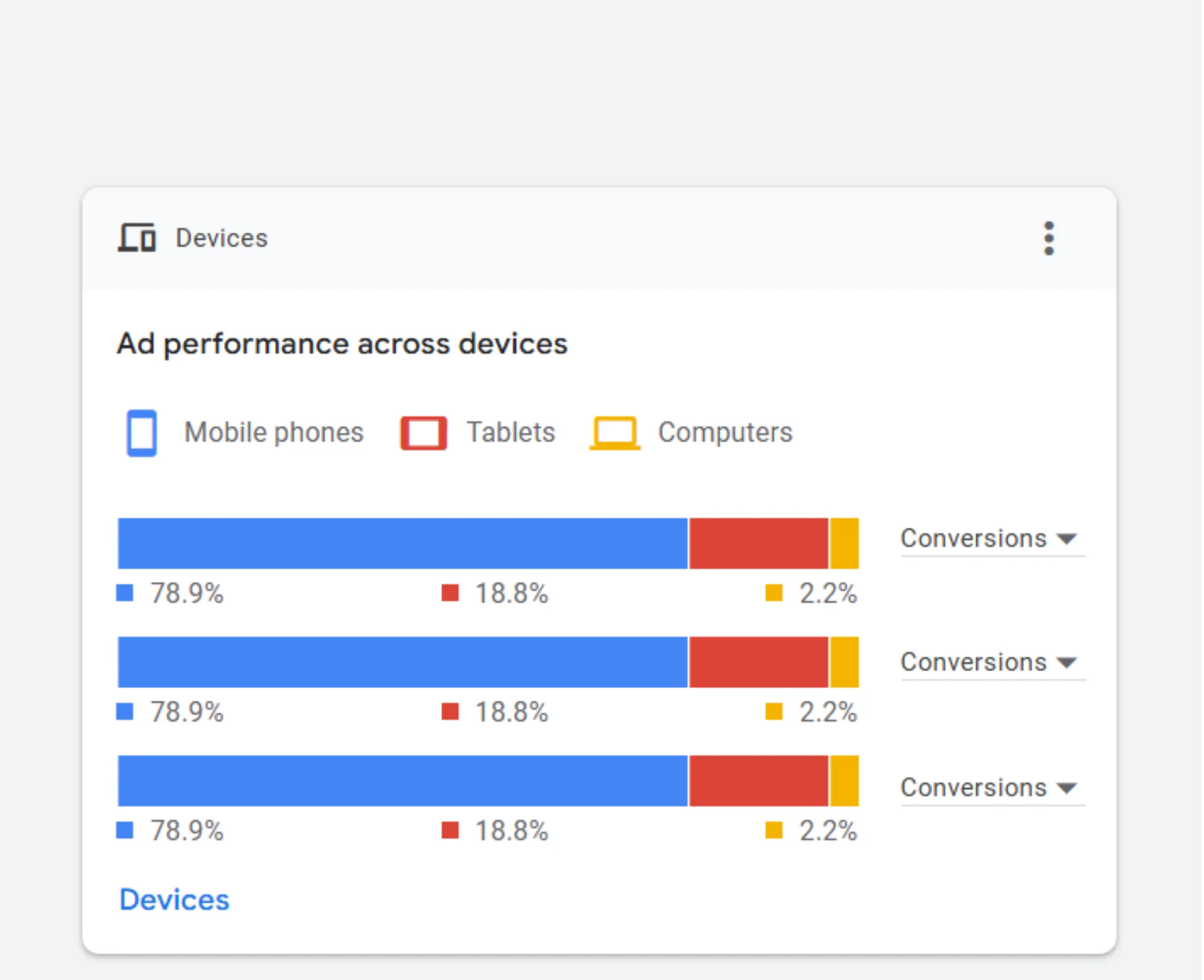Image resolution: width=1204 pixels, height=980 pixels.
Task: Open the blue Devices link at card bottom
Action: (x=174, y=900)
